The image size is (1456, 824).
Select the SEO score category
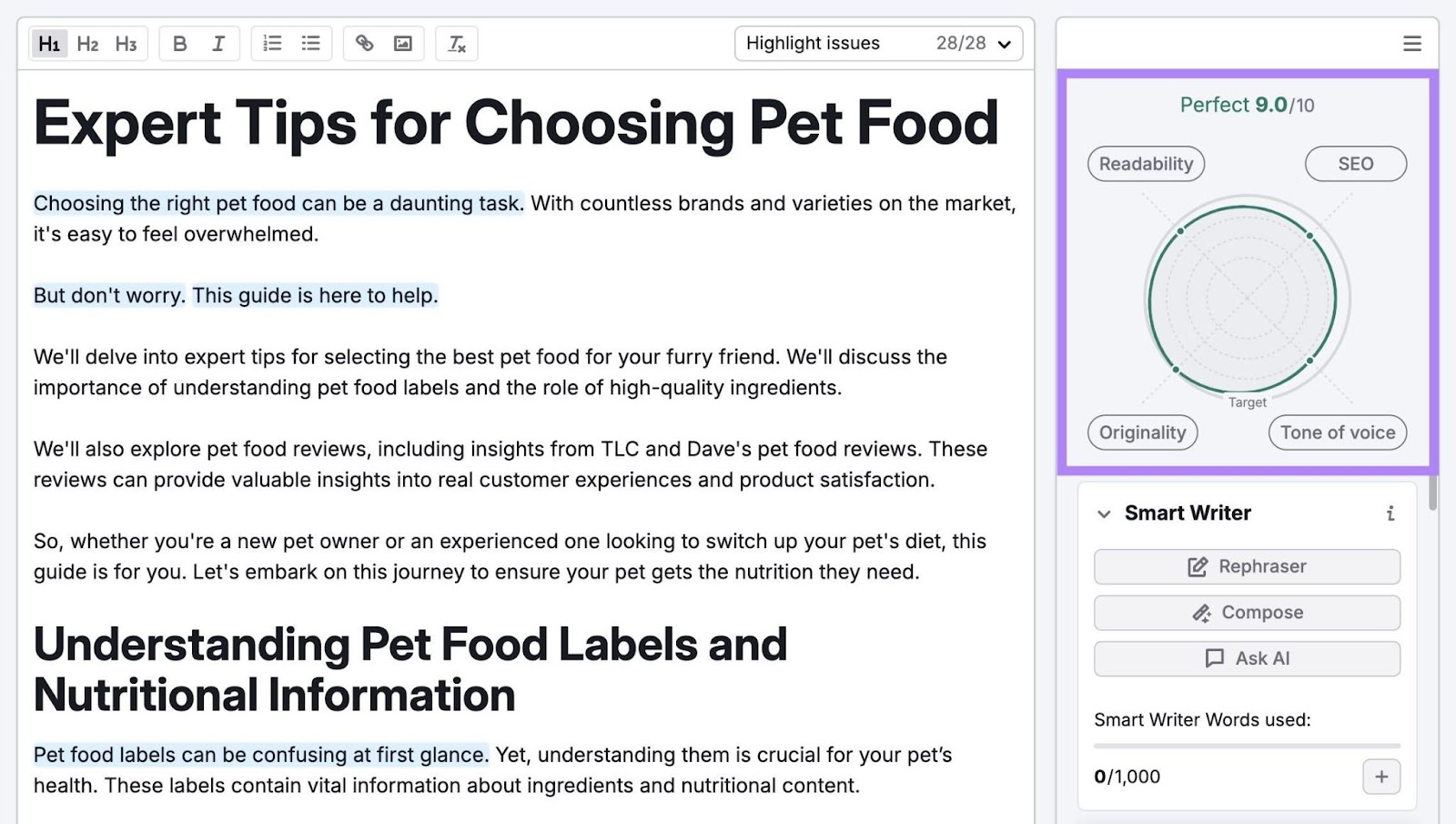pyautogui.click(x=1355, y=164)
